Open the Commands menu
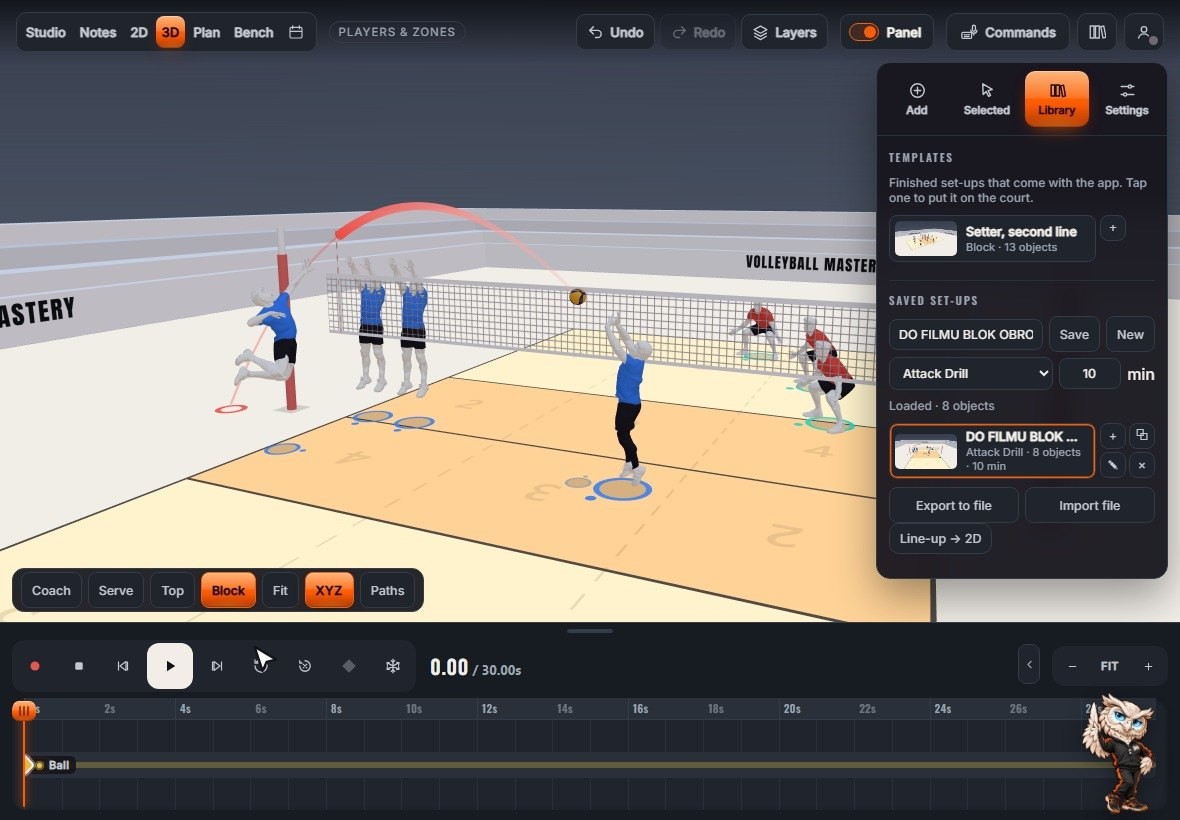1180x820 pixels. [1008, 32]
